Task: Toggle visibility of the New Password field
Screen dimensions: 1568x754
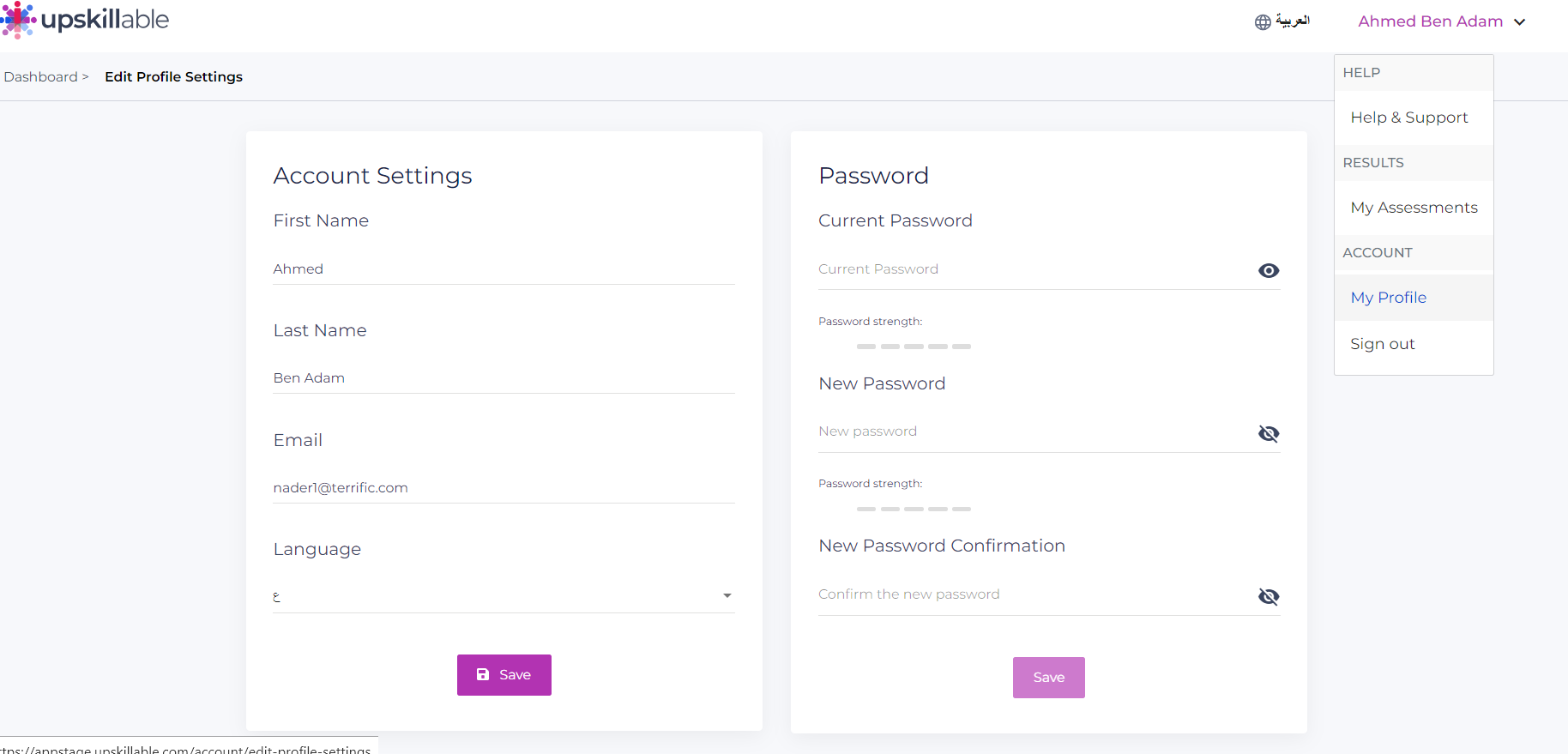Action: click(1269, 434)
